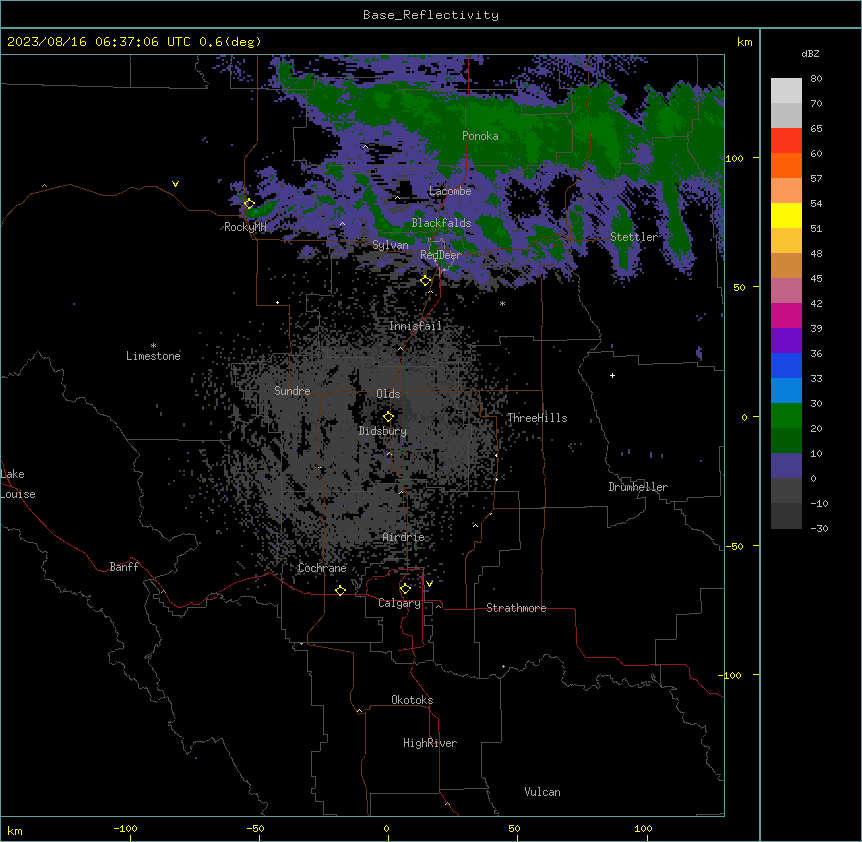Image resolution: width=862 pixels, height=842 pixels.
Task: Click the asterisk marker east of Innisfail
Action: (502, 303)
